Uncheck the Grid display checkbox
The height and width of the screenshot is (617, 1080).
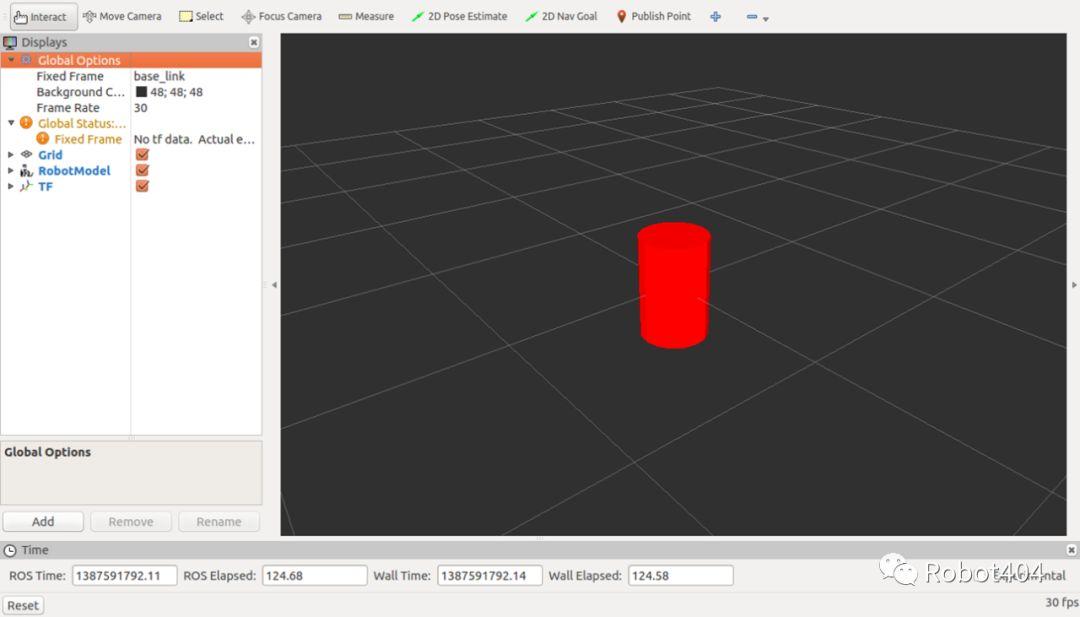142,154
